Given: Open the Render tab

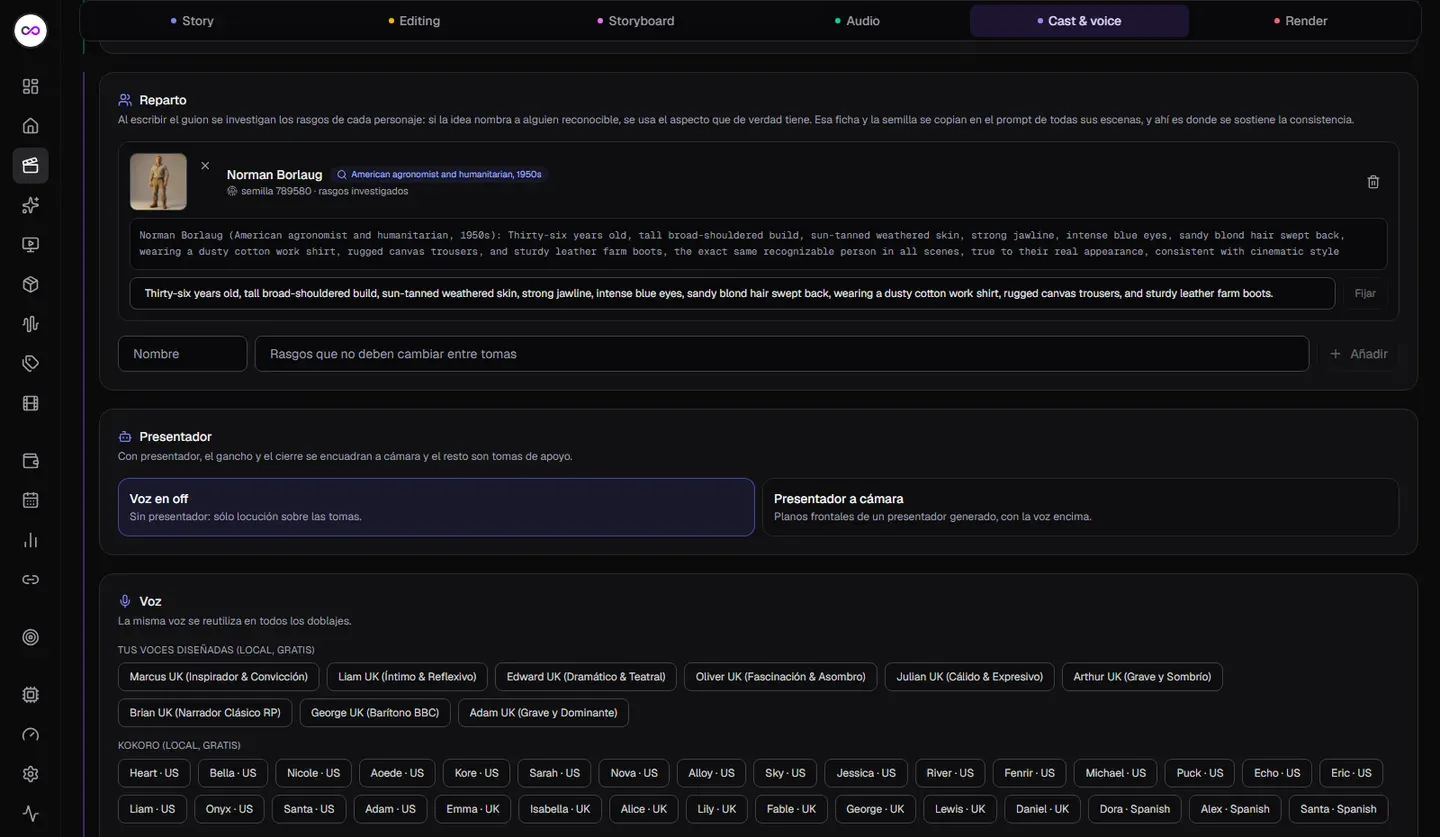Looking at the screenshot, I should [1301, 21].
